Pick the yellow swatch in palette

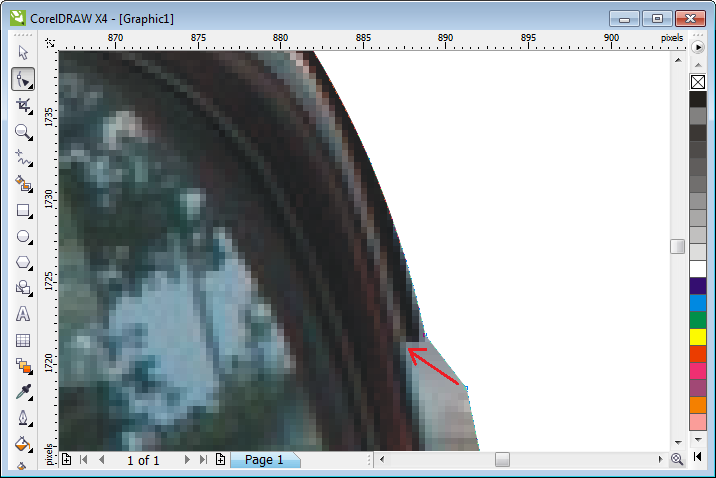698,337
